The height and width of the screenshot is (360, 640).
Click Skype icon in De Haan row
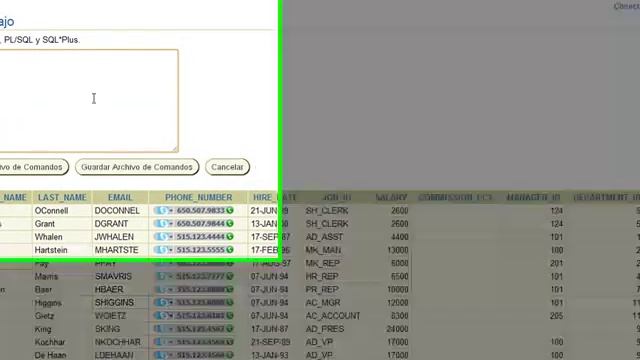(162, 355)
